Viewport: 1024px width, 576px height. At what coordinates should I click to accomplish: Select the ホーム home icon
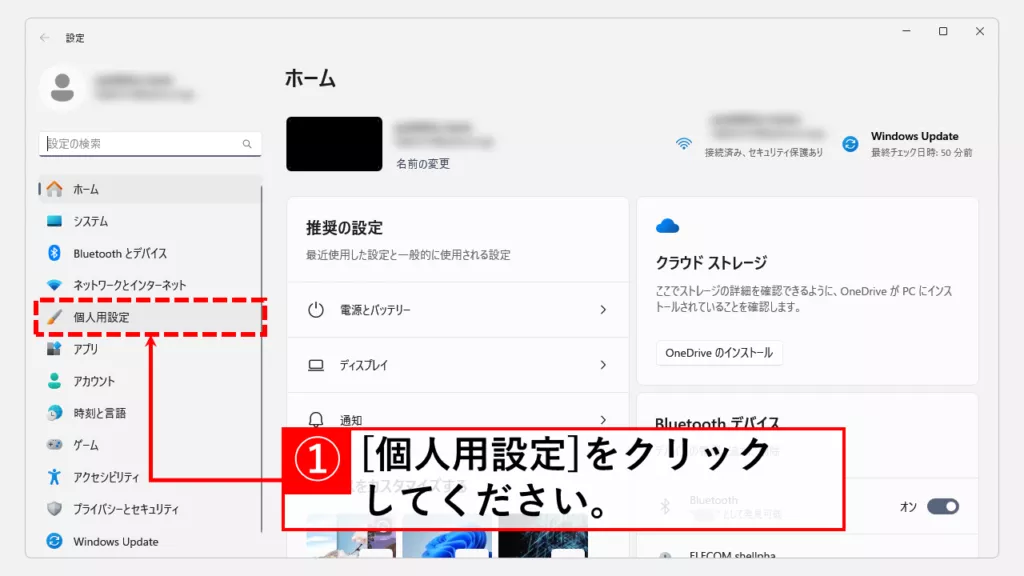point(54,189)
